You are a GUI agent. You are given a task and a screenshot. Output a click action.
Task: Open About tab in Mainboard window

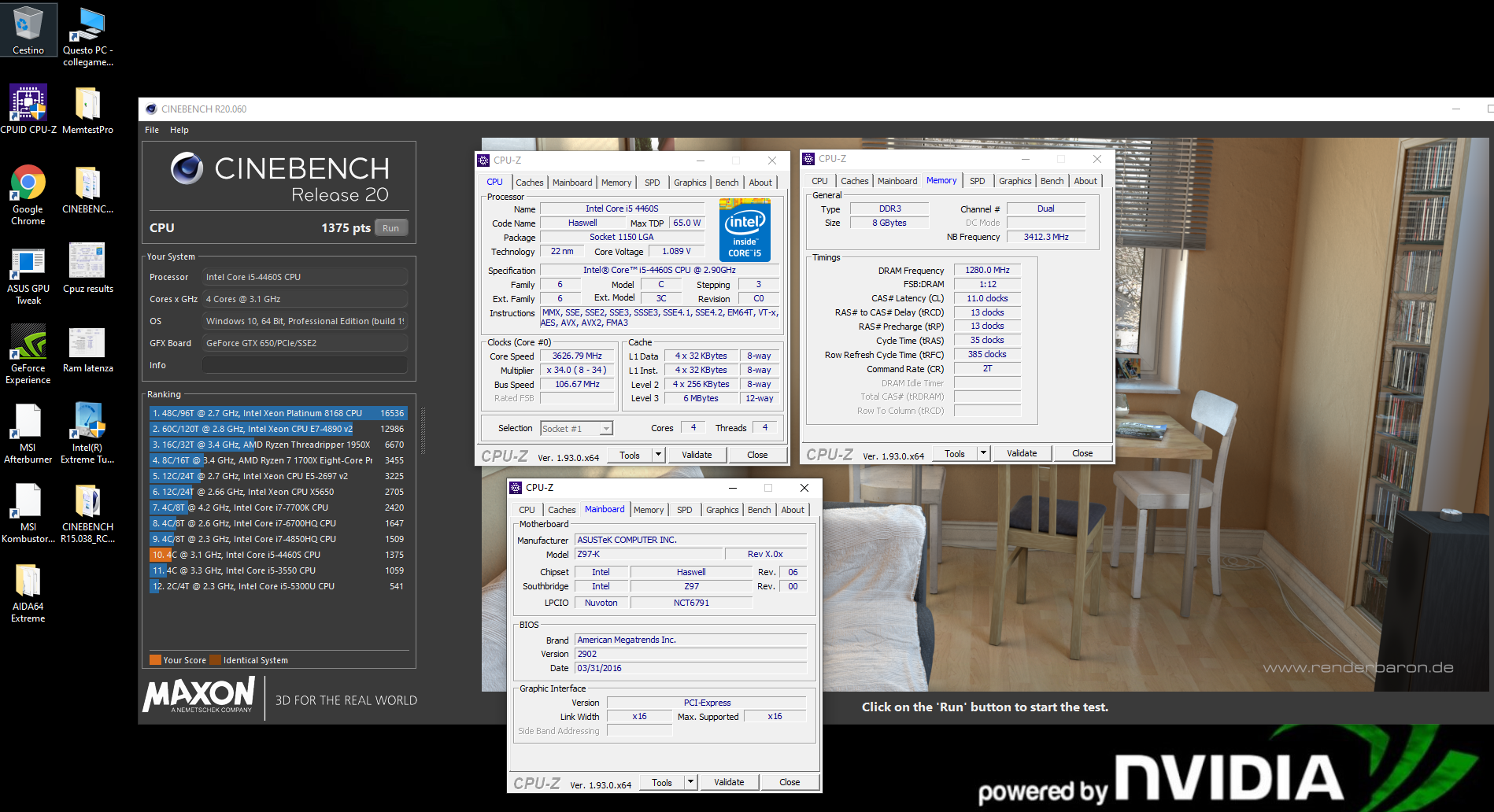[x=793, y=510]
